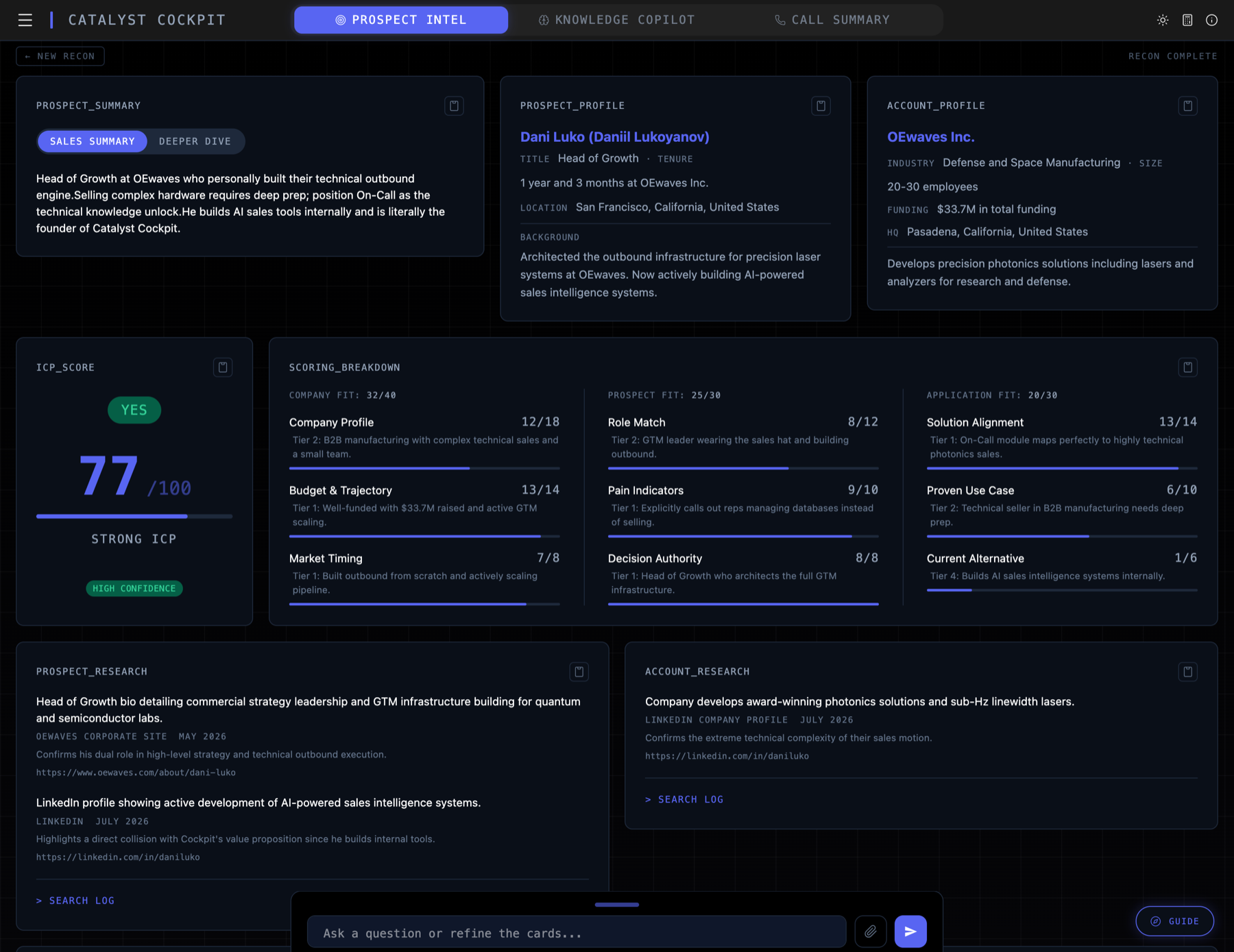
Task: Click the HIGH CONFIDENCE badge
Action: pos(134,589)
